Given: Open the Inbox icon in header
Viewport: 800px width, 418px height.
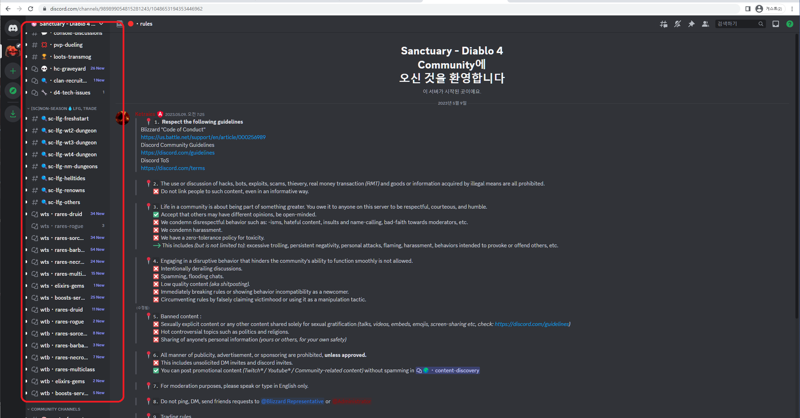Looking at the screenshot, I should (776, 24).
